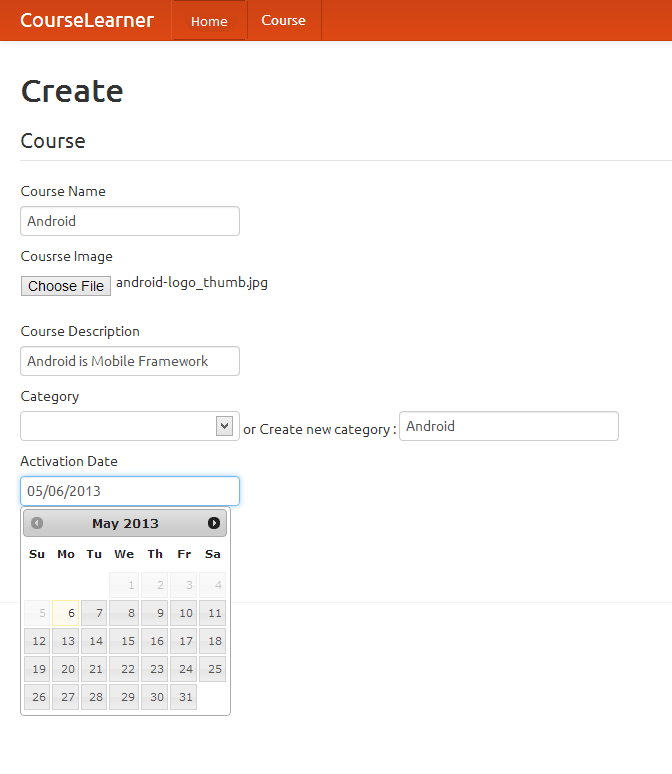Go to next month in datepicker
Image resolution: width=672 pixels, height=774 pixels.
tap(214, 523)
